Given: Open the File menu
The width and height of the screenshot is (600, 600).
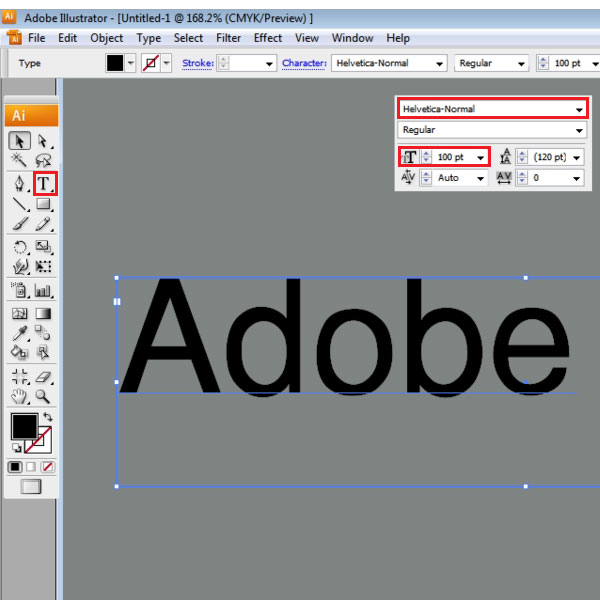Looking at the screenshot, I should (x=37, y=38).
